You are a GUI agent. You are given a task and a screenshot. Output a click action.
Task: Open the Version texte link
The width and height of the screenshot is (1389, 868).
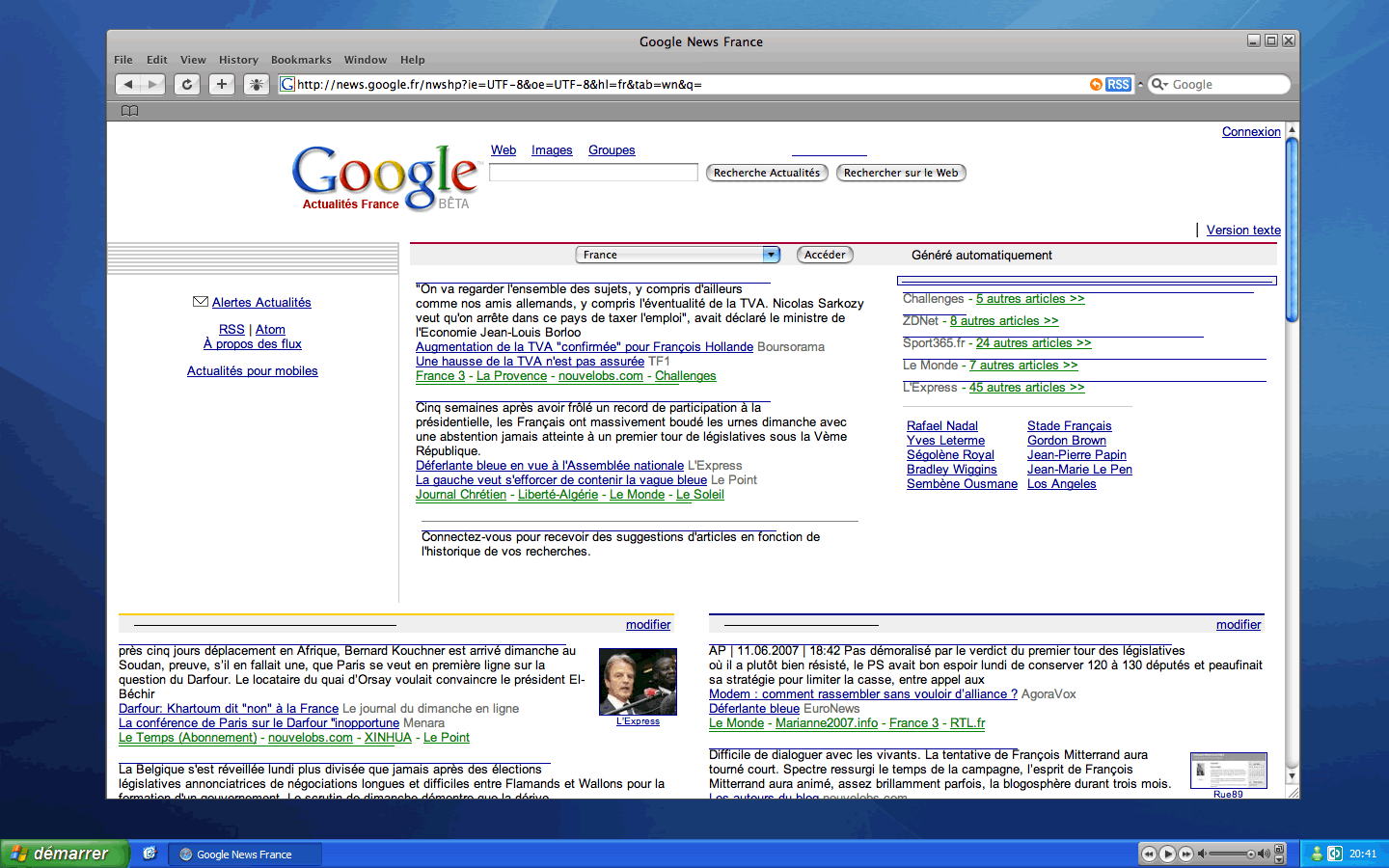[1243, 231]
